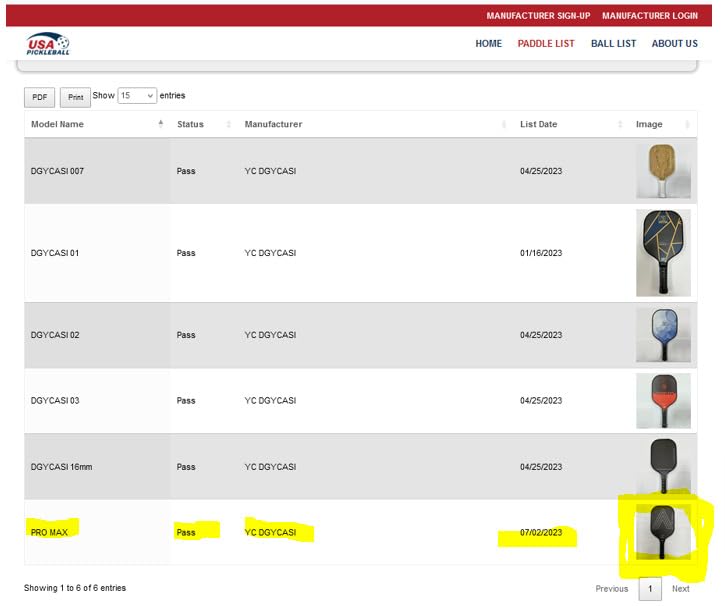
Task: Open DGYCASI 16mm paddle thumbnail
Action: click(x=663, y=466)
